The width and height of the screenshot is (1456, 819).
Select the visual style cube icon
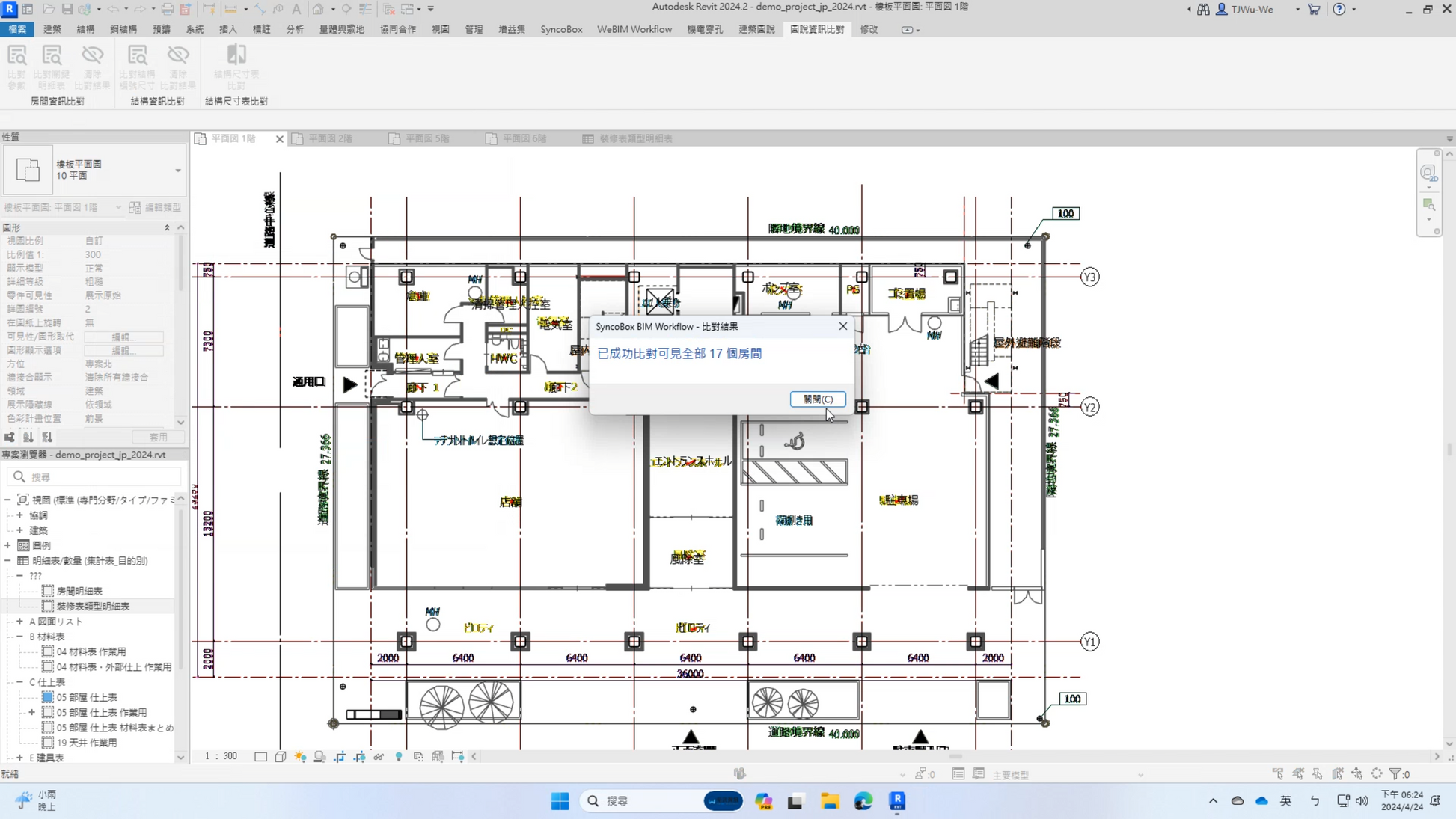[x=281, y=757]
